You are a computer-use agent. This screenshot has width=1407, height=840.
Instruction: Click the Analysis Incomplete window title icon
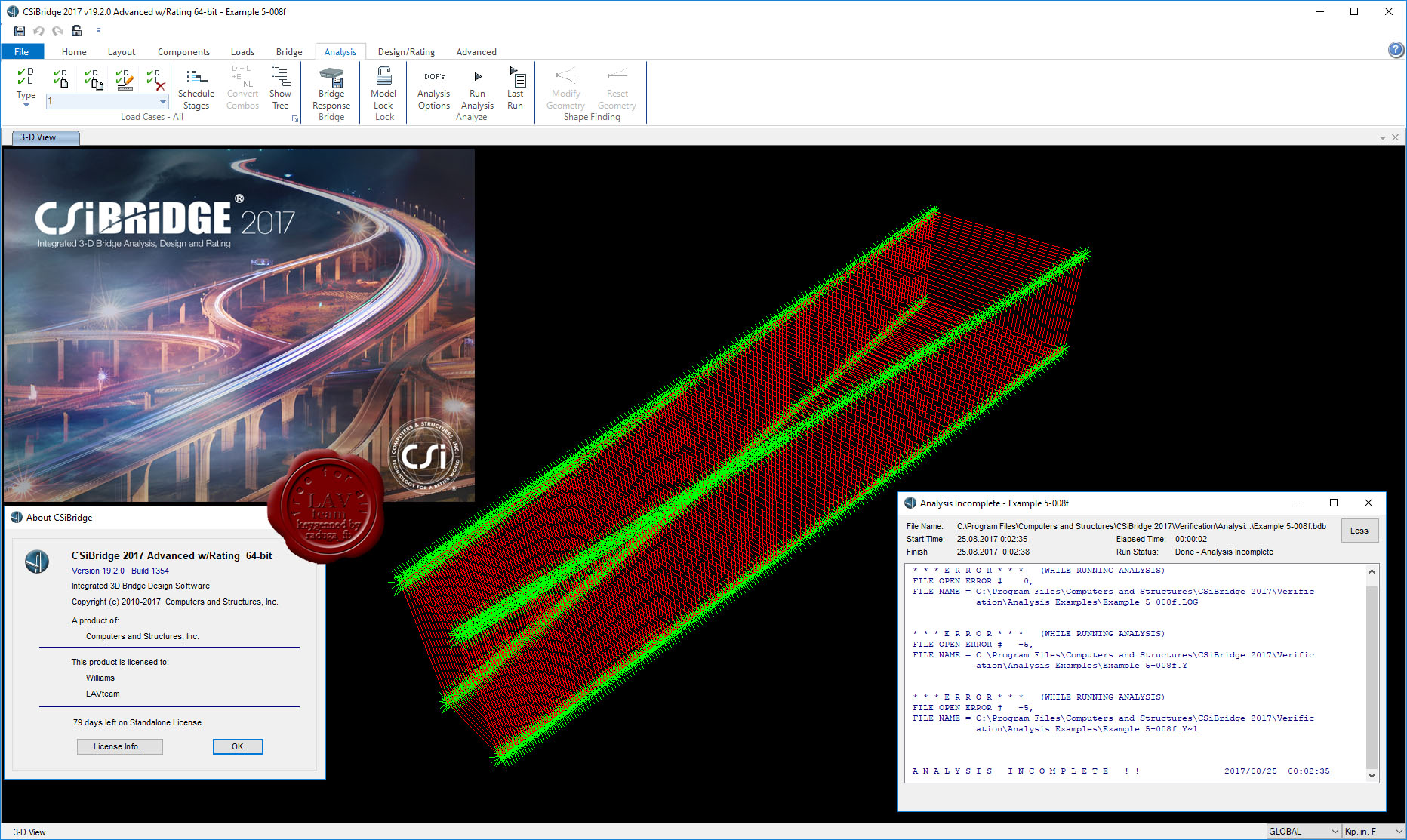[x=910, y=503]
